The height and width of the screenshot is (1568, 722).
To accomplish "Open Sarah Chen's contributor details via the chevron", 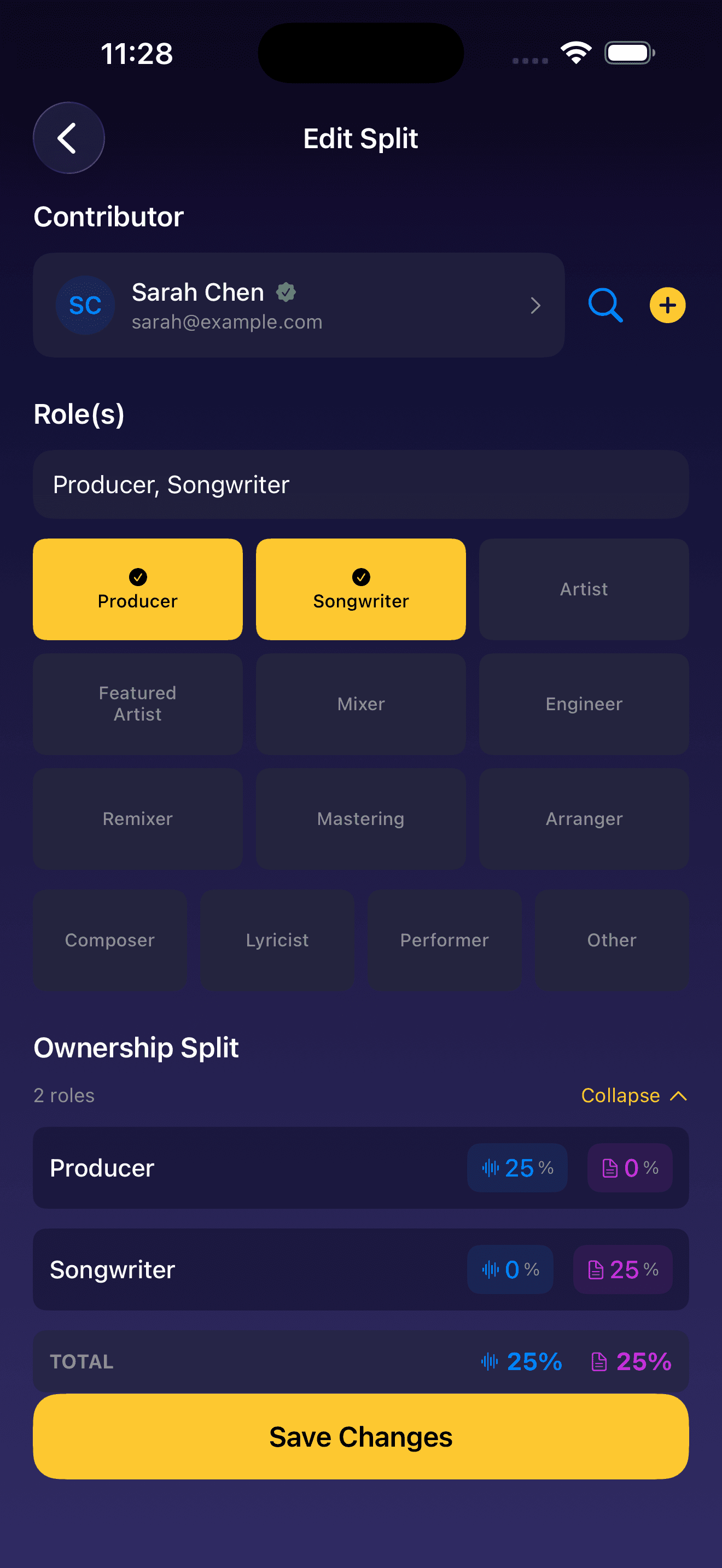I will click(535, 306).
